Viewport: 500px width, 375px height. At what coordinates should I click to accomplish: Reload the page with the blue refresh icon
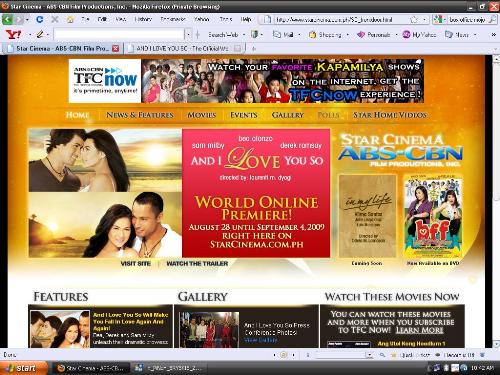tap(39, 19)
